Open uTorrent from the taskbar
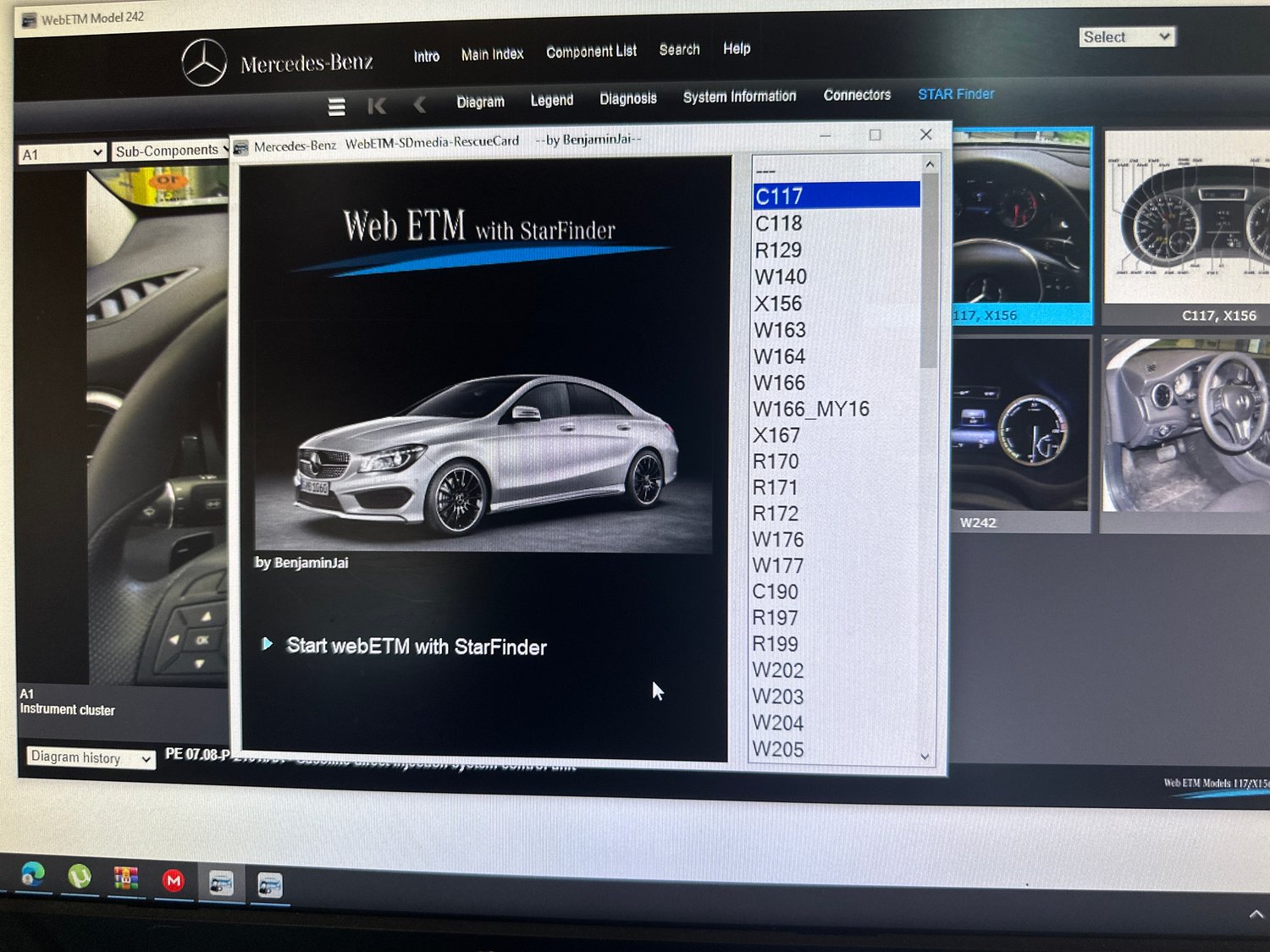The width and height of the screenshot is (1270, 952). (x=79, y=877)
